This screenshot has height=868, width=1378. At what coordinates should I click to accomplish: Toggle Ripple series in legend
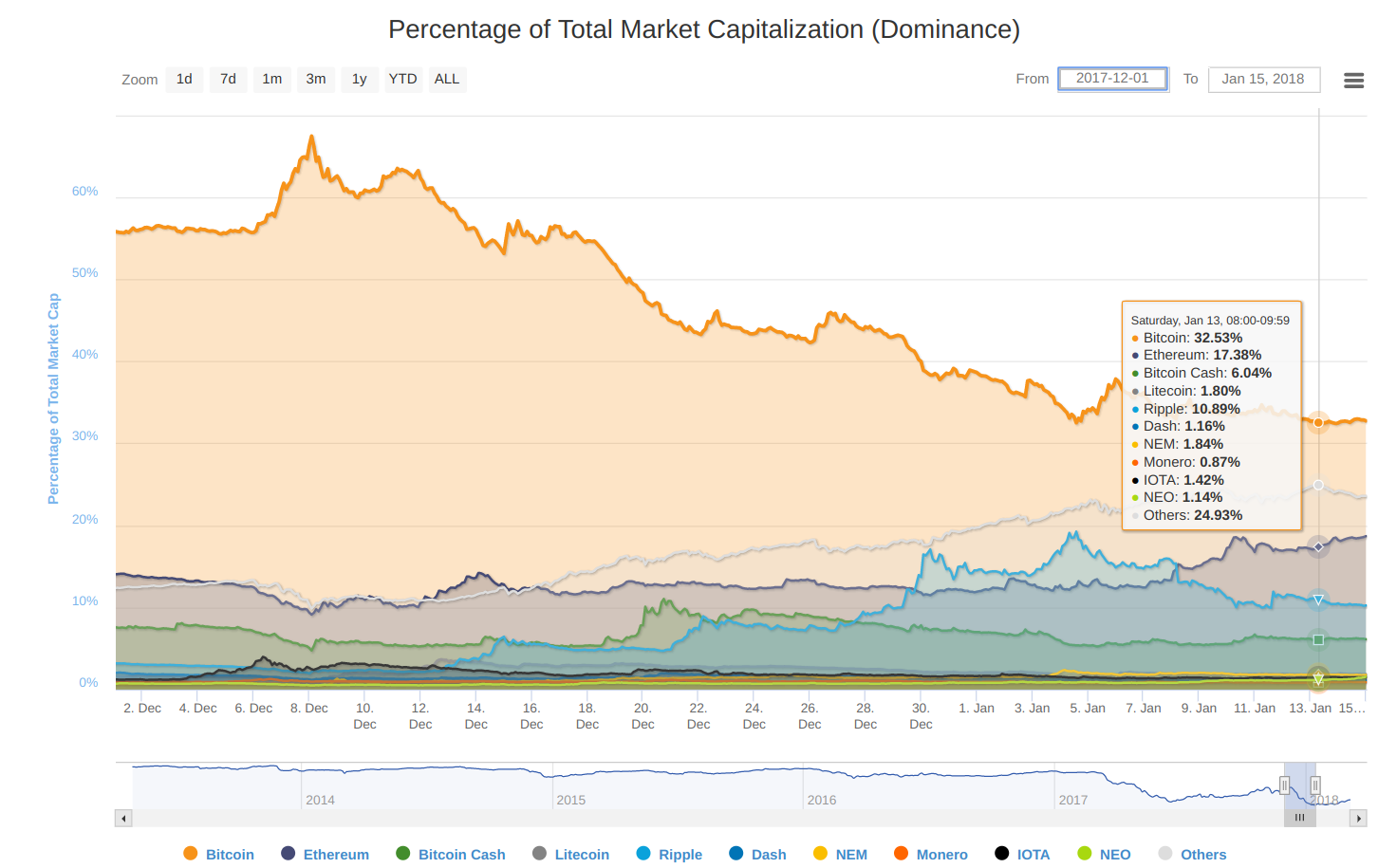click(670, 854)
